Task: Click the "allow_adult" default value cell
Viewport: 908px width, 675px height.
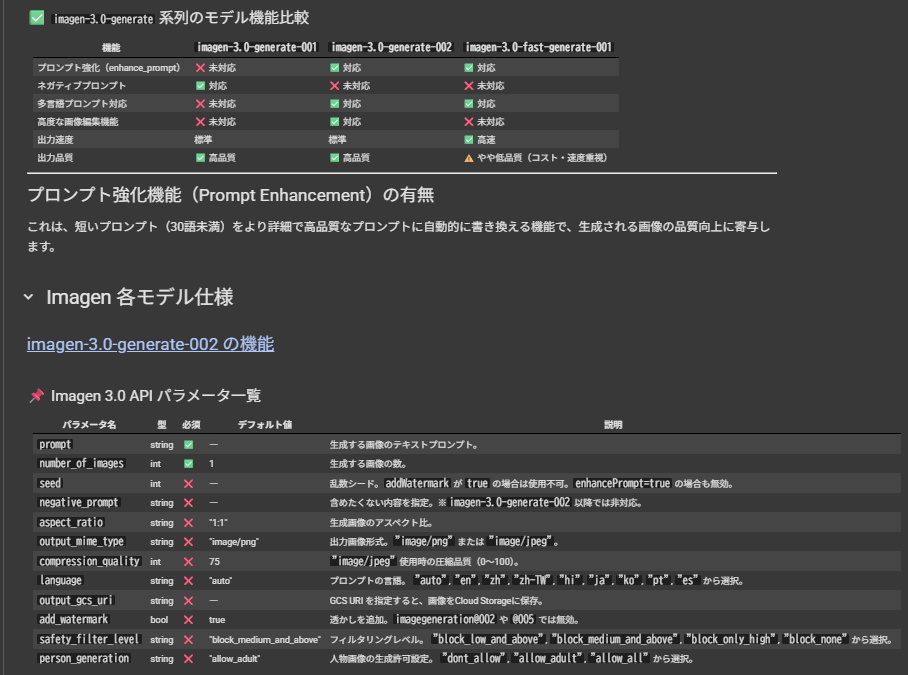Action: 235,659
